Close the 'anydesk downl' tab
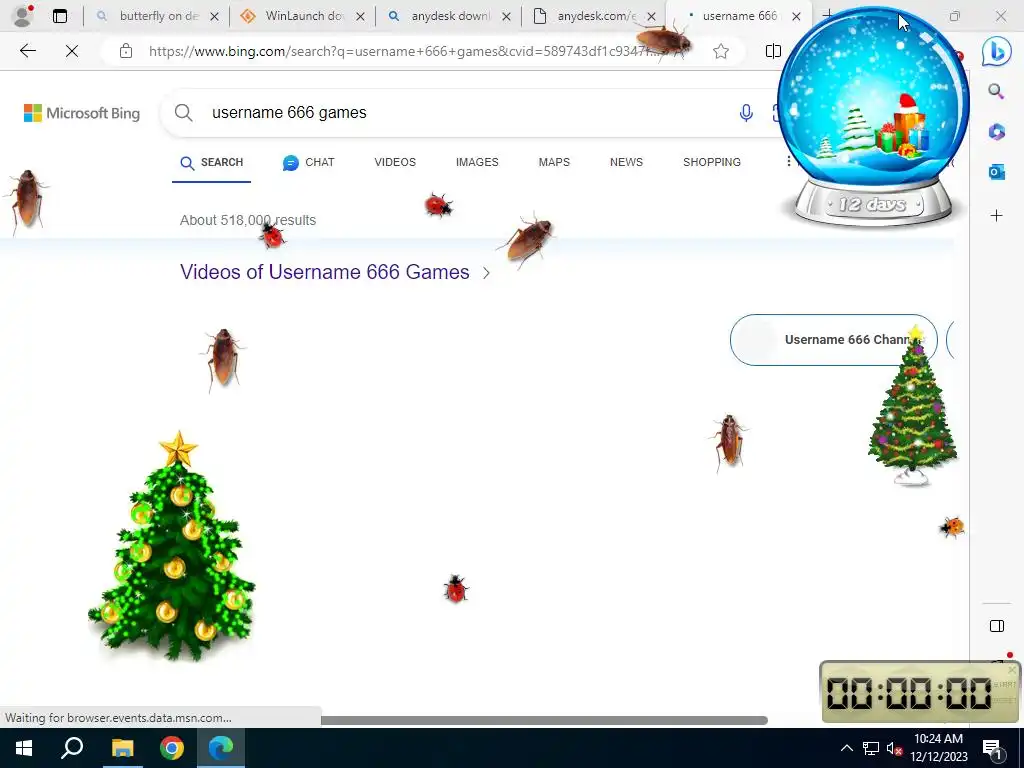Viewport: 1024px width, 768px height. click(x=506, y=17)
